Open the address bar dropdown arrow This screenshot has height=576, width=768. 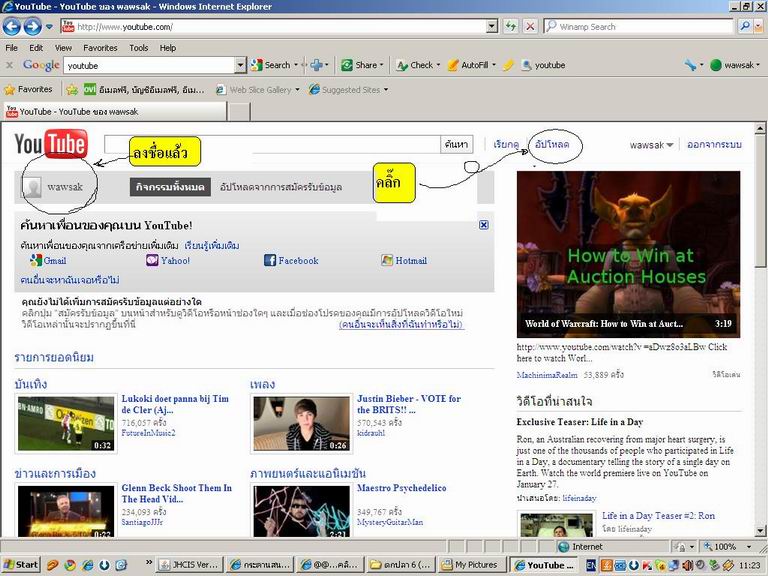[492, 26]
